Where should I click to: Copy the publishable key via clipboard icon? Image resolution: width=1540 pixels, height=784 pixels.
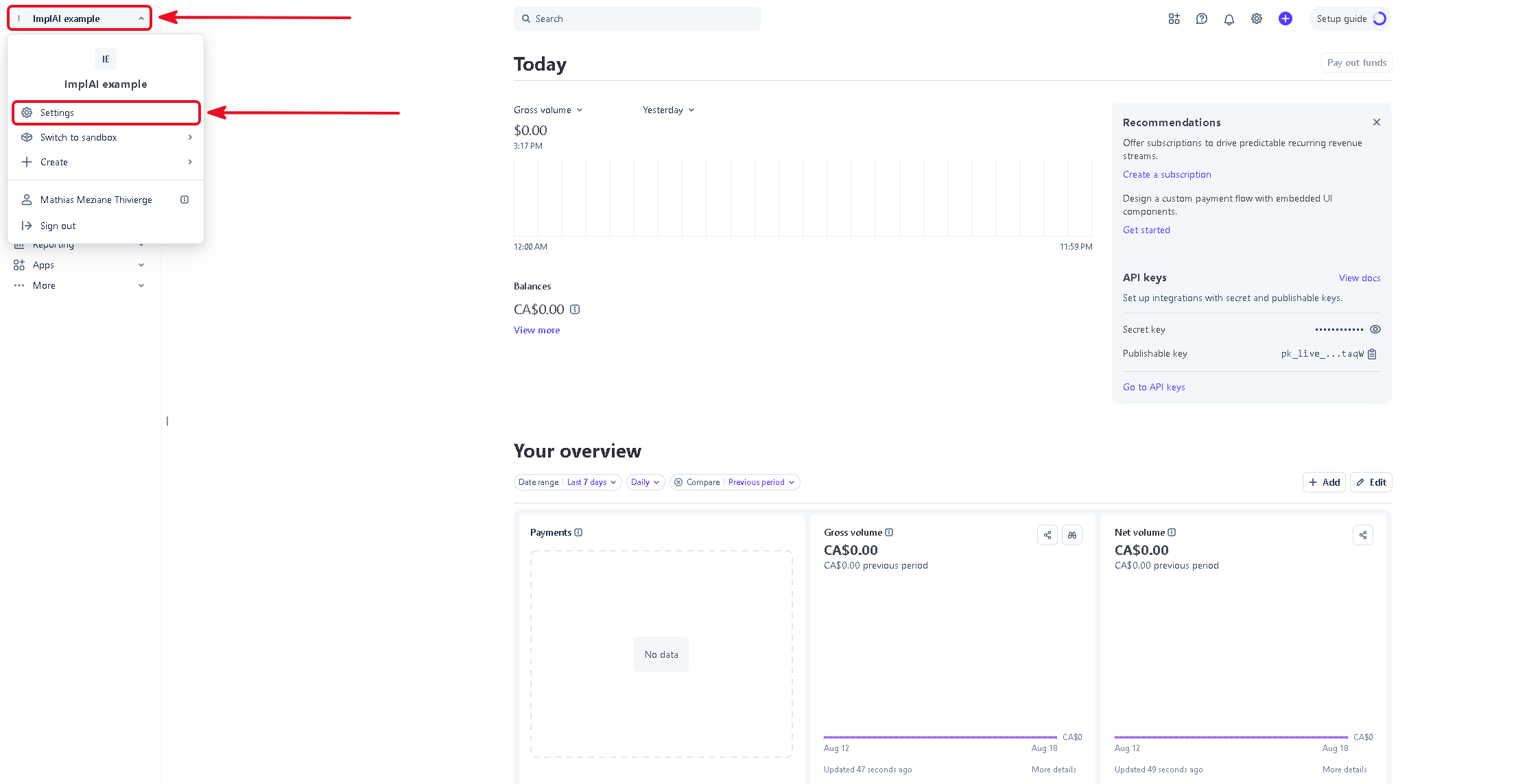[x=1372, y=354]
